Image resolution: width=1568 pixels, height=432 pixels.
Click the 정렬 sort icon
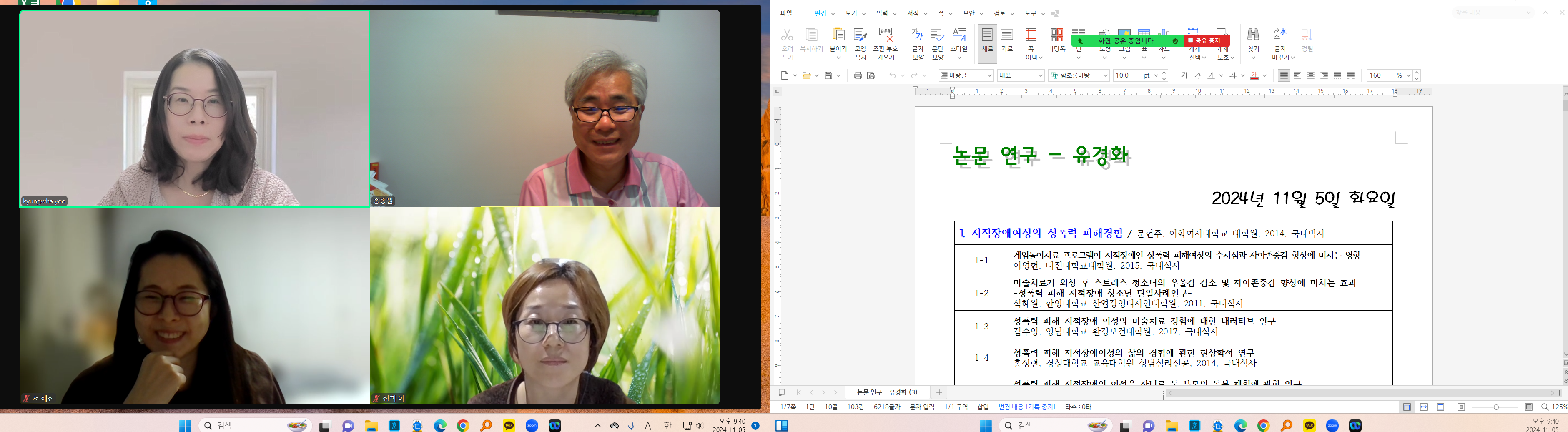point(1307,35)
